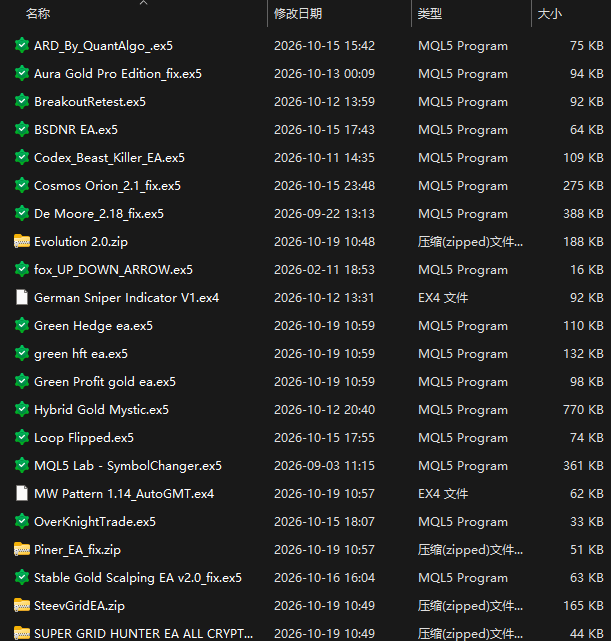Click date 2026-09-22 13:13
This screenshot has height=641, width=611.
(324, 214)
